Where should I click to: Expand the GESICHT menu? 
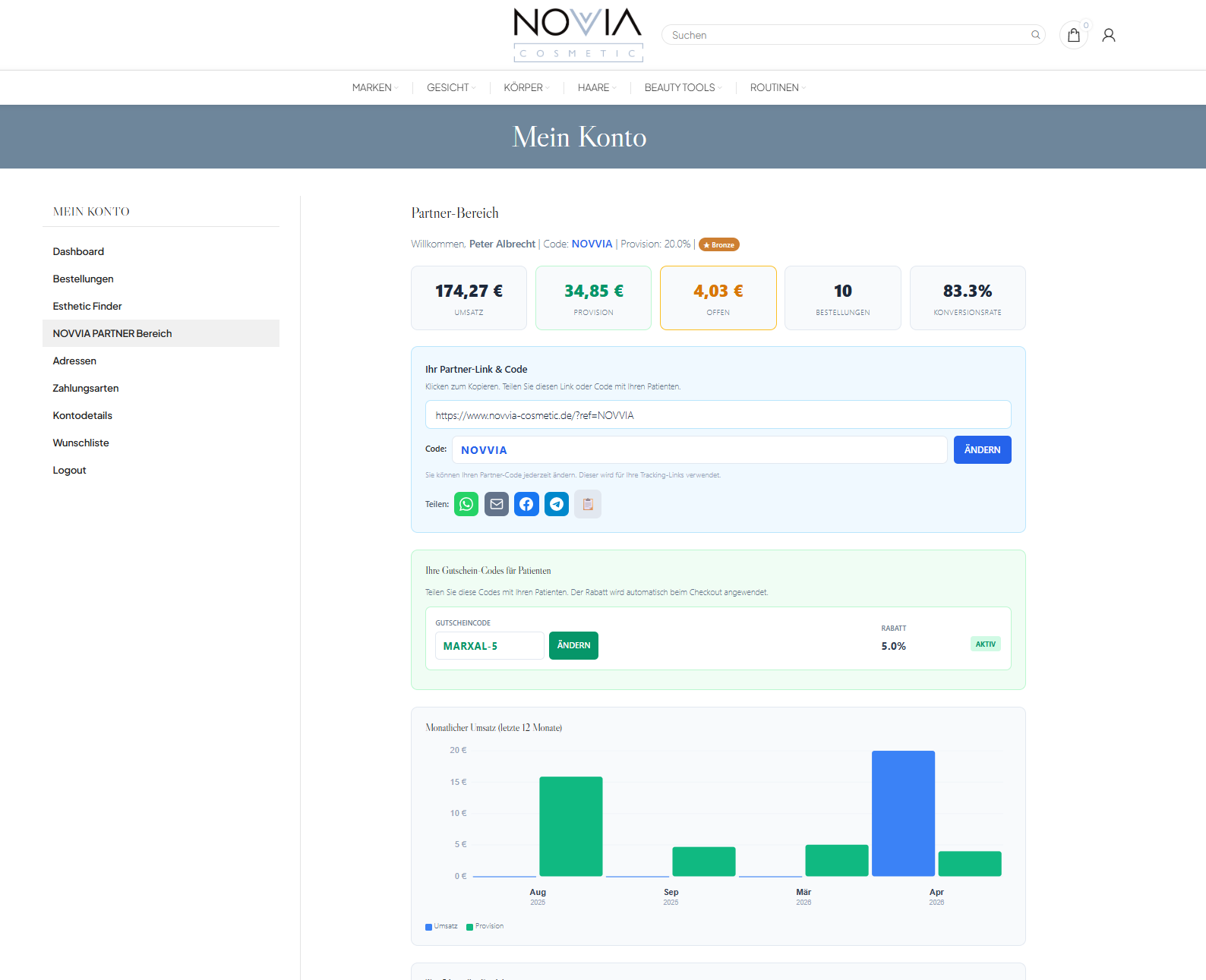451,88
